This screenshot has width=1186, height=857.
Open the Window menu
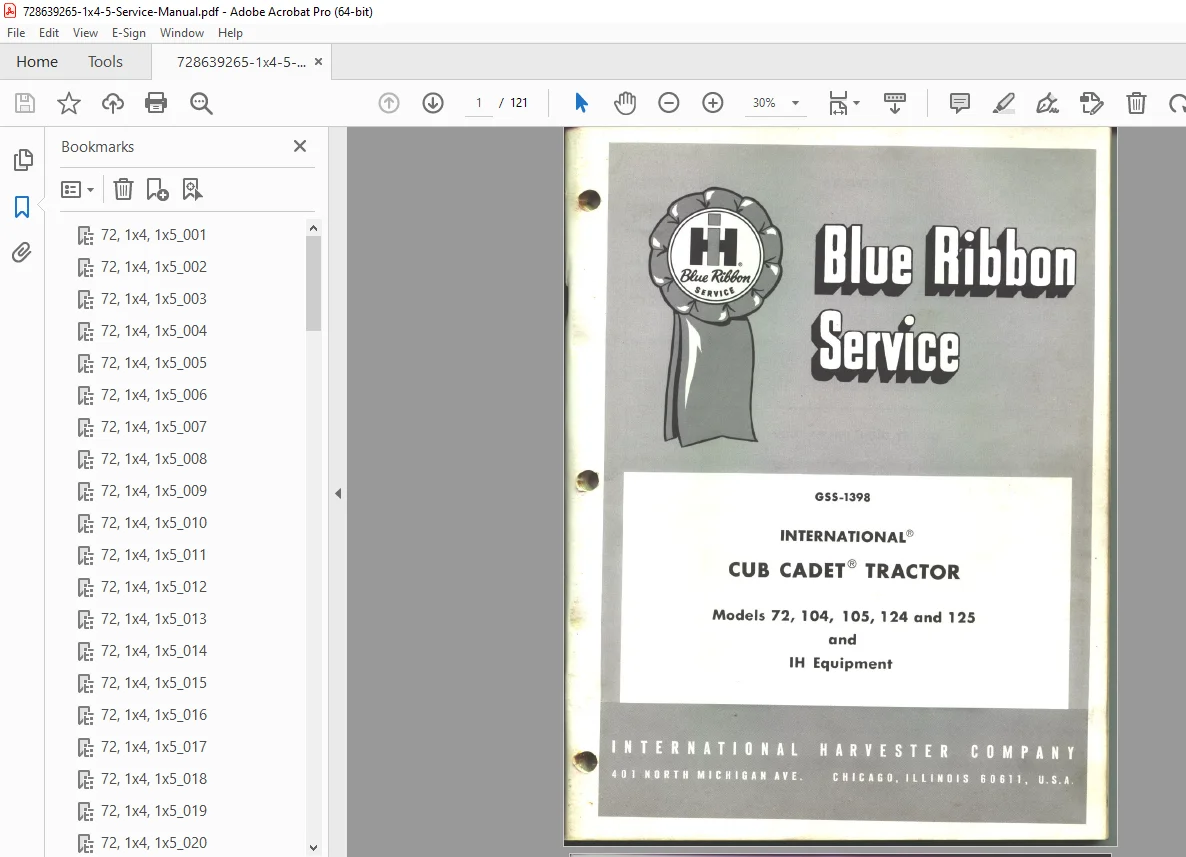coord(182,33)
